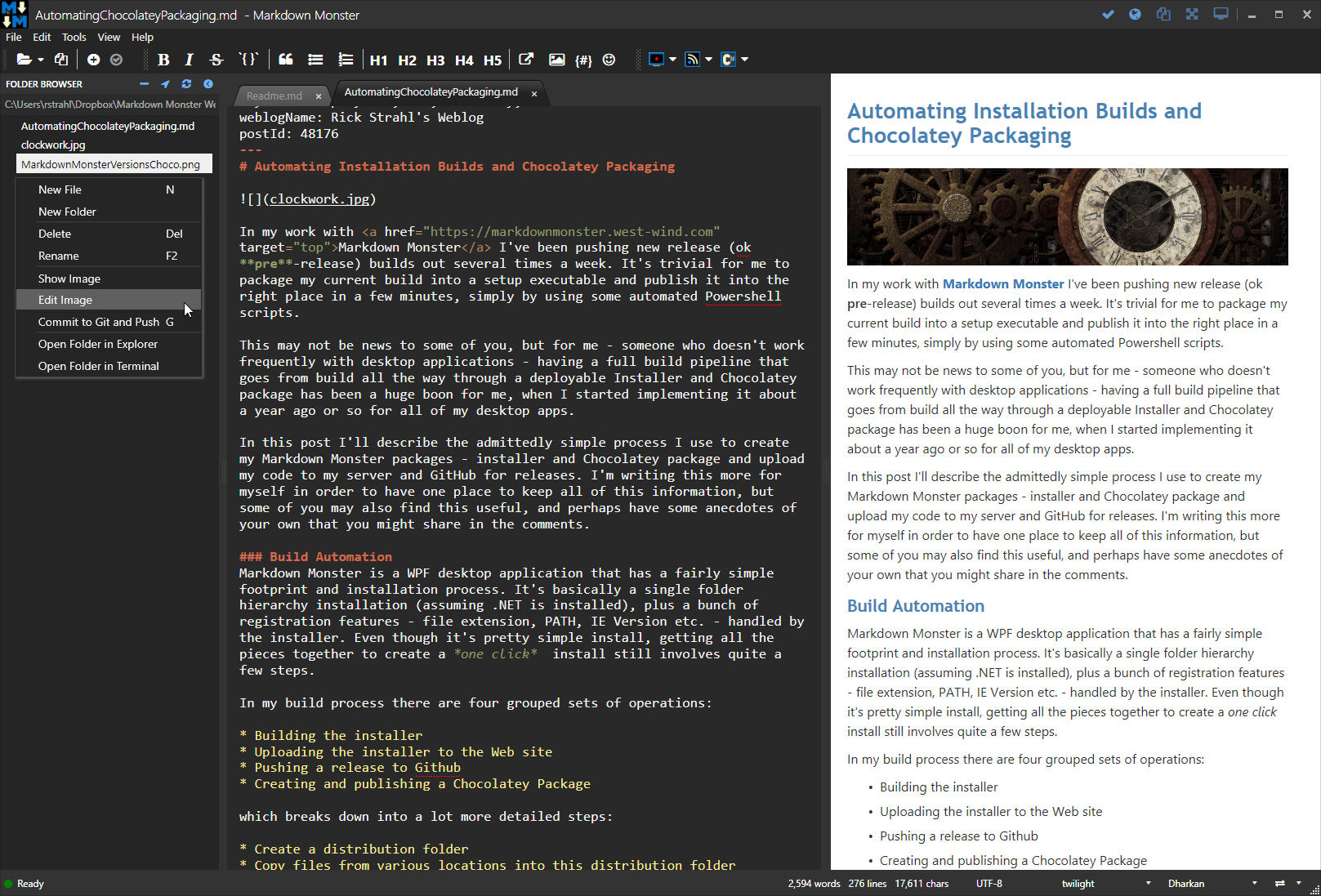1321x896 pixels.
Task: Click the circled checkmark toolbar icon
Action: (116, 60)
